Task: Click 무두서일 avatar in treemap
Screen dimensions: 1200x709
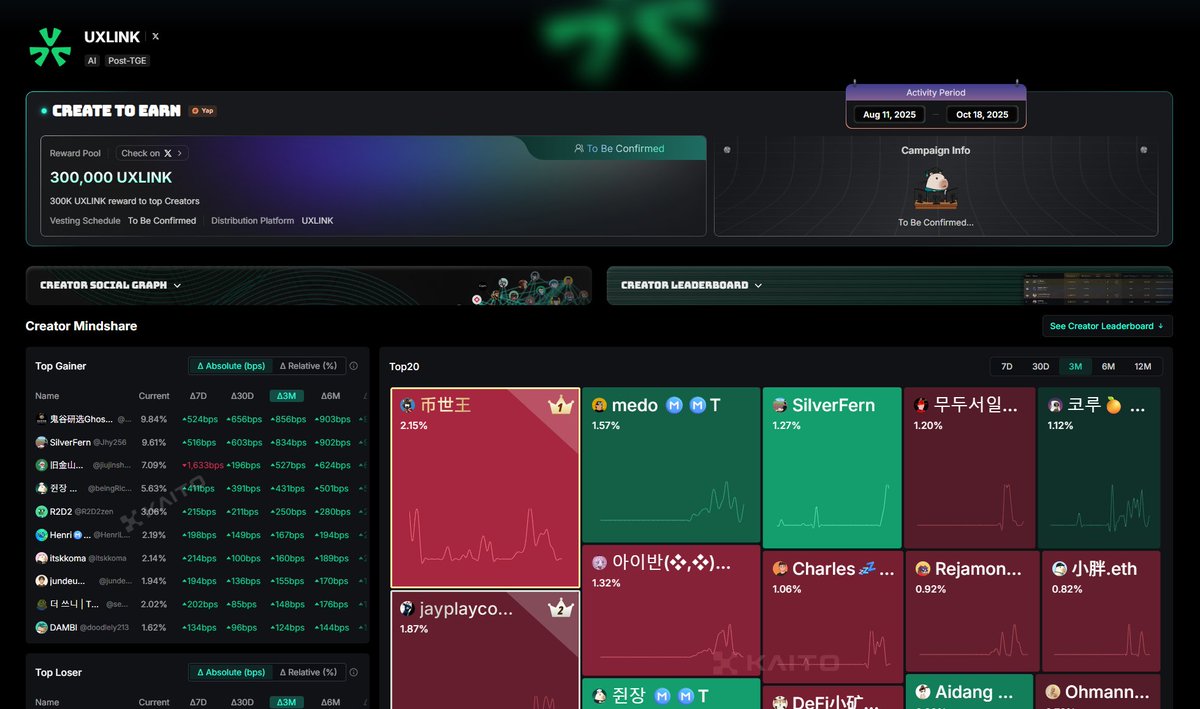Action: (x=921, y=405)
